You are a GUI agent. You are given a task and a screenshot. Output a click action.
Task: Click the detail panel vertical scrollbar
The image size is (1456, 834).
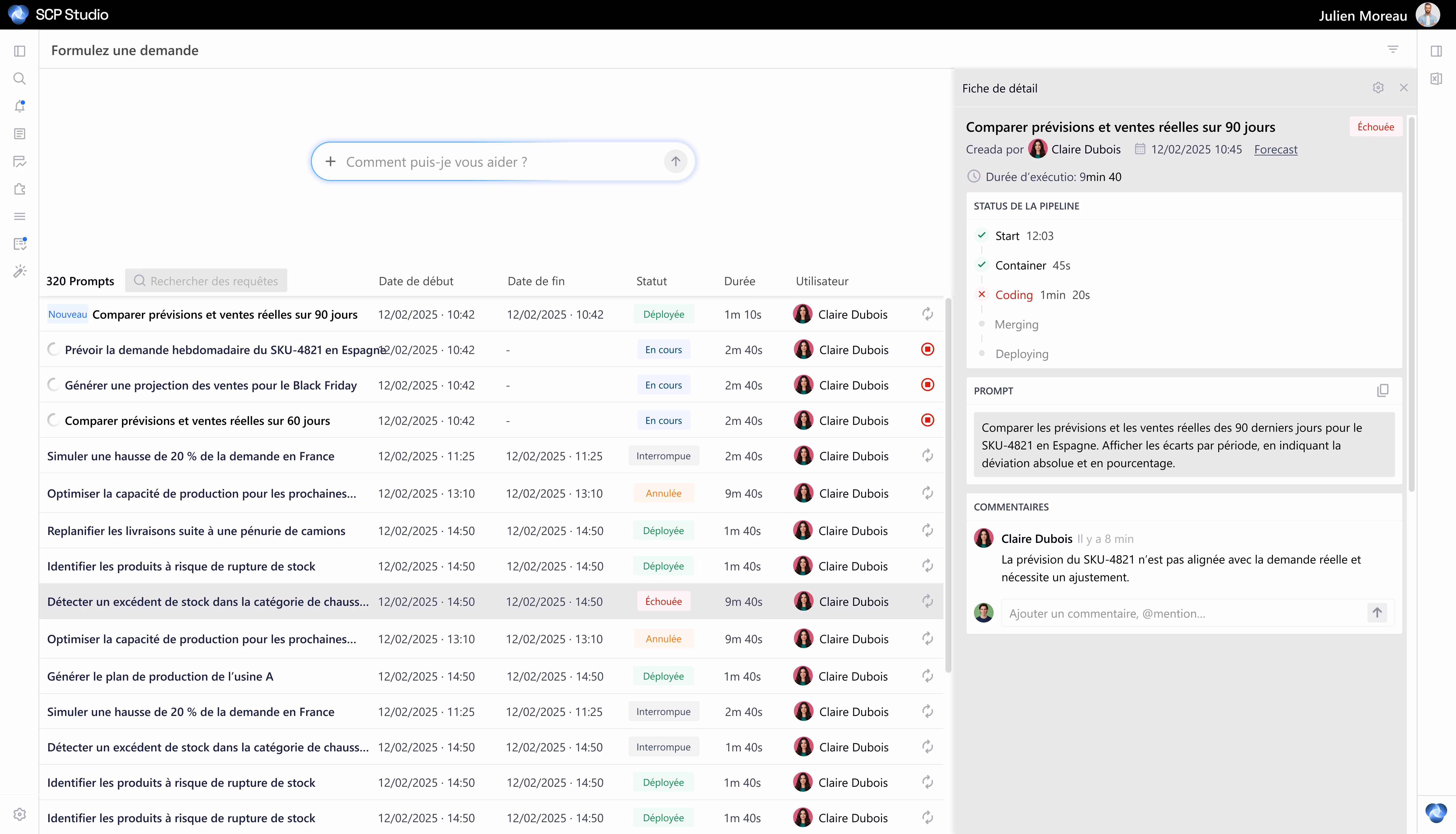pos(1411,304)
